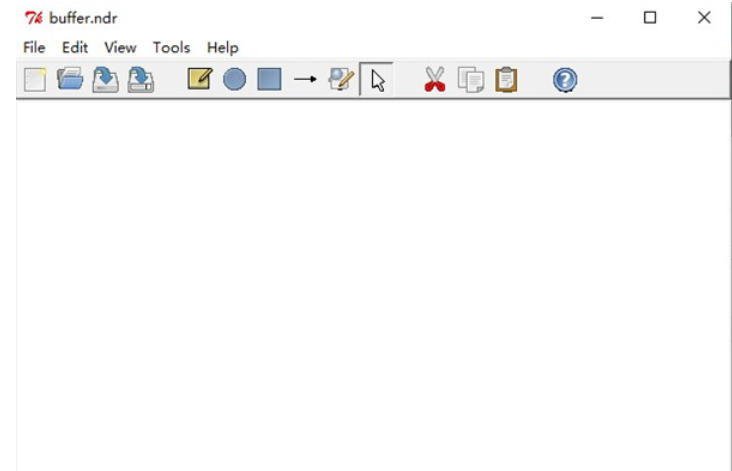Click the Save As icon
The width and height of the screenshot is (732, 471).
(141, 80)
